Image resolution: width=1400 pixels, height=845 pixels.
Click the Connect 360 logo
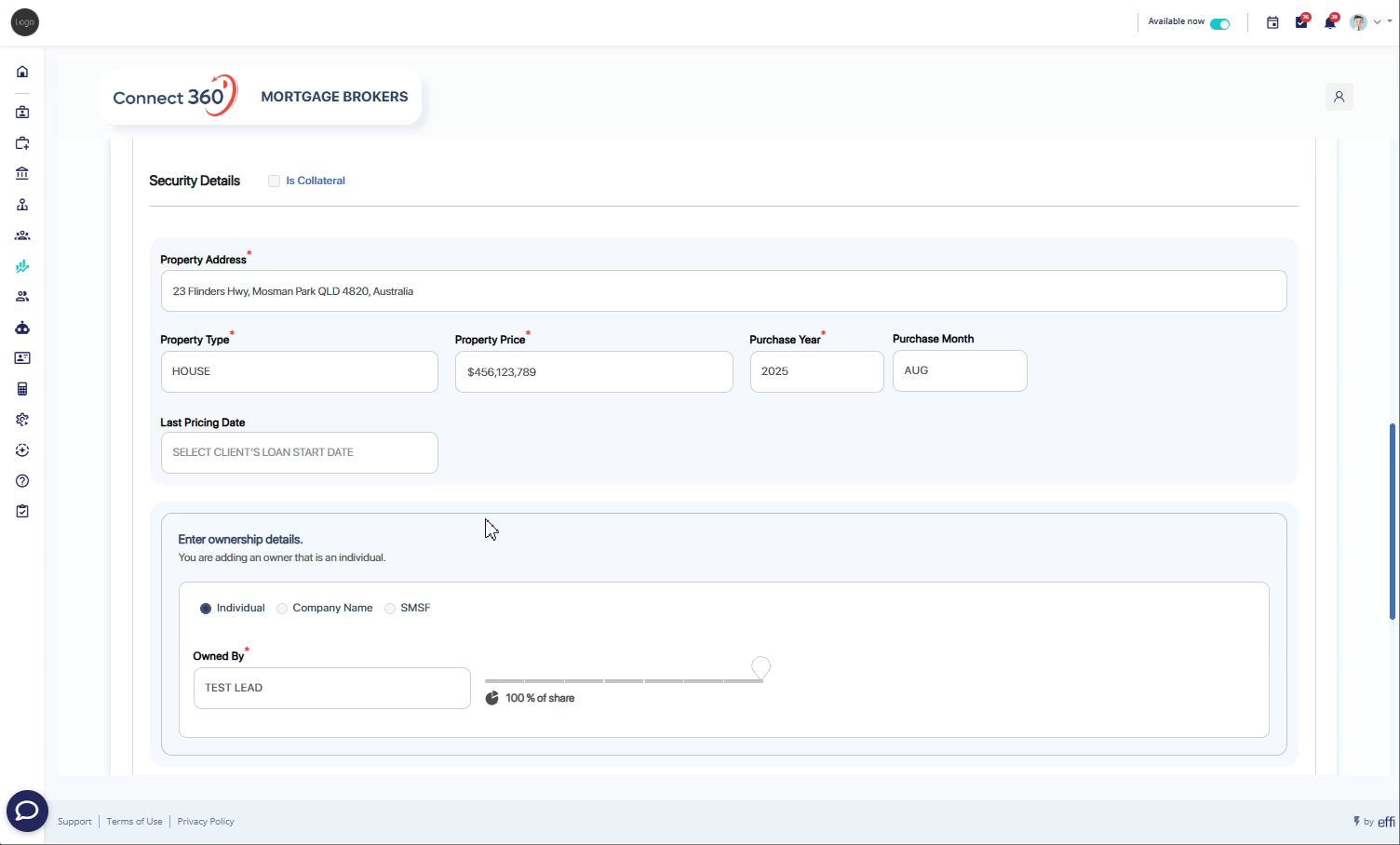point(175,96)
